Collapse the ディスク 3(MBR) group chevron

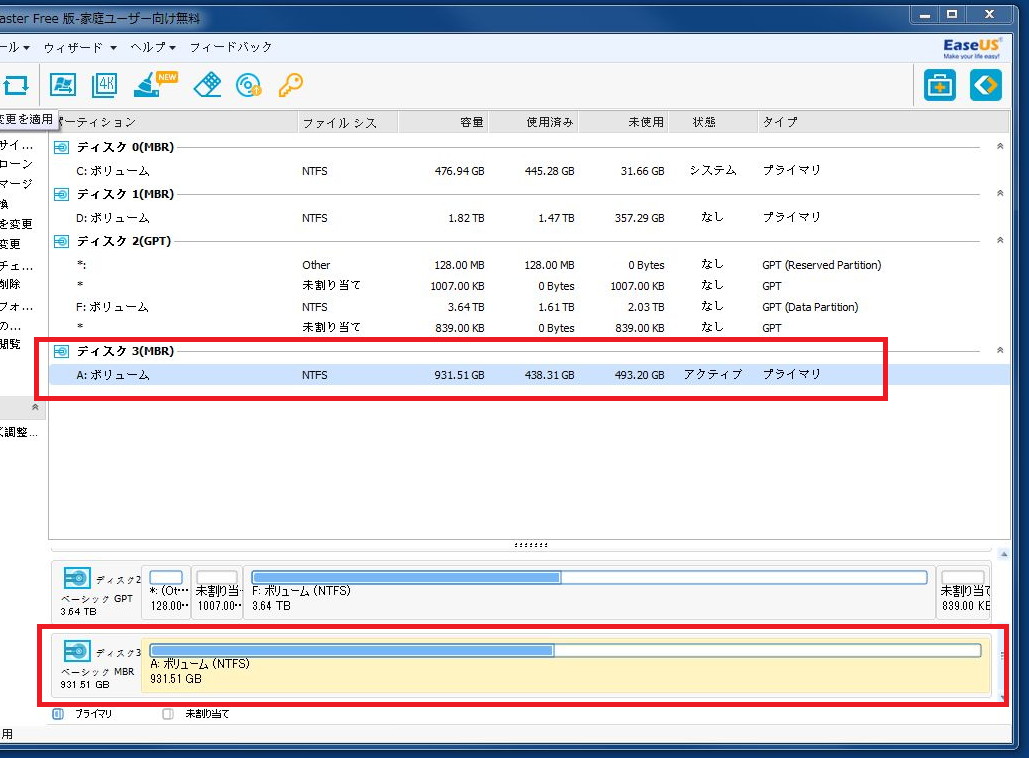[999, 350]
